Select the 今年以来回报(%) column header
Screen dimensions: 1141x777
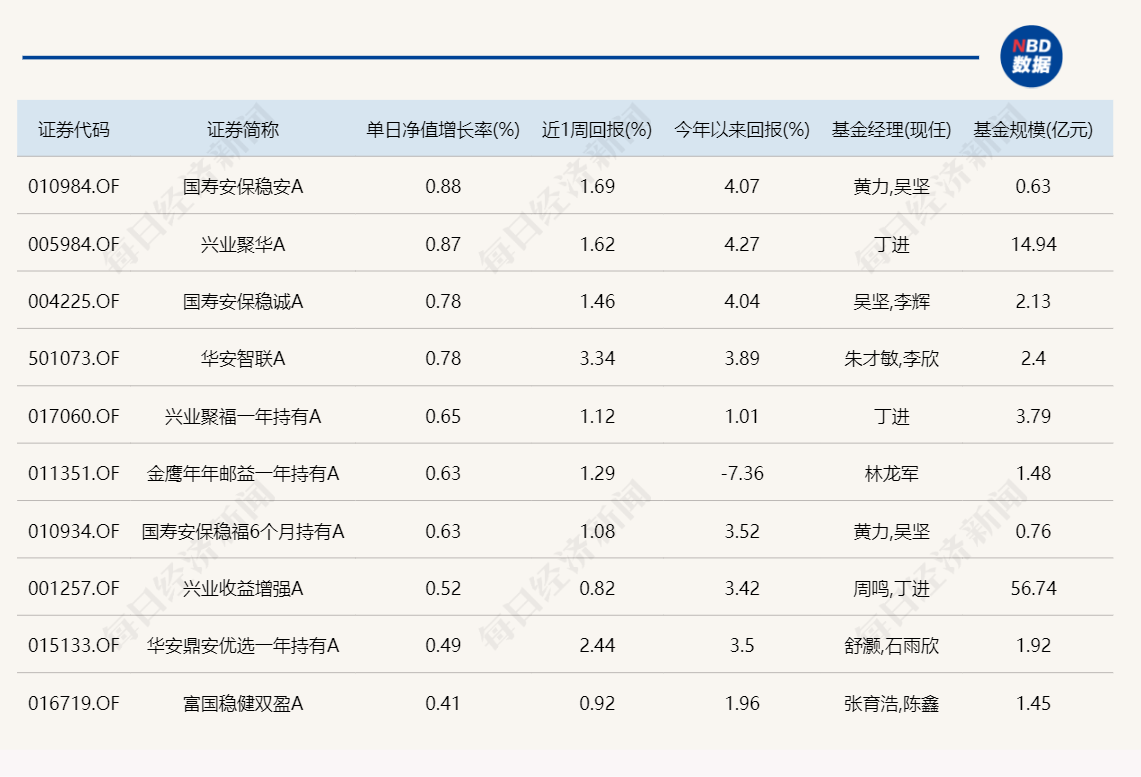click(x=742, y=130)
